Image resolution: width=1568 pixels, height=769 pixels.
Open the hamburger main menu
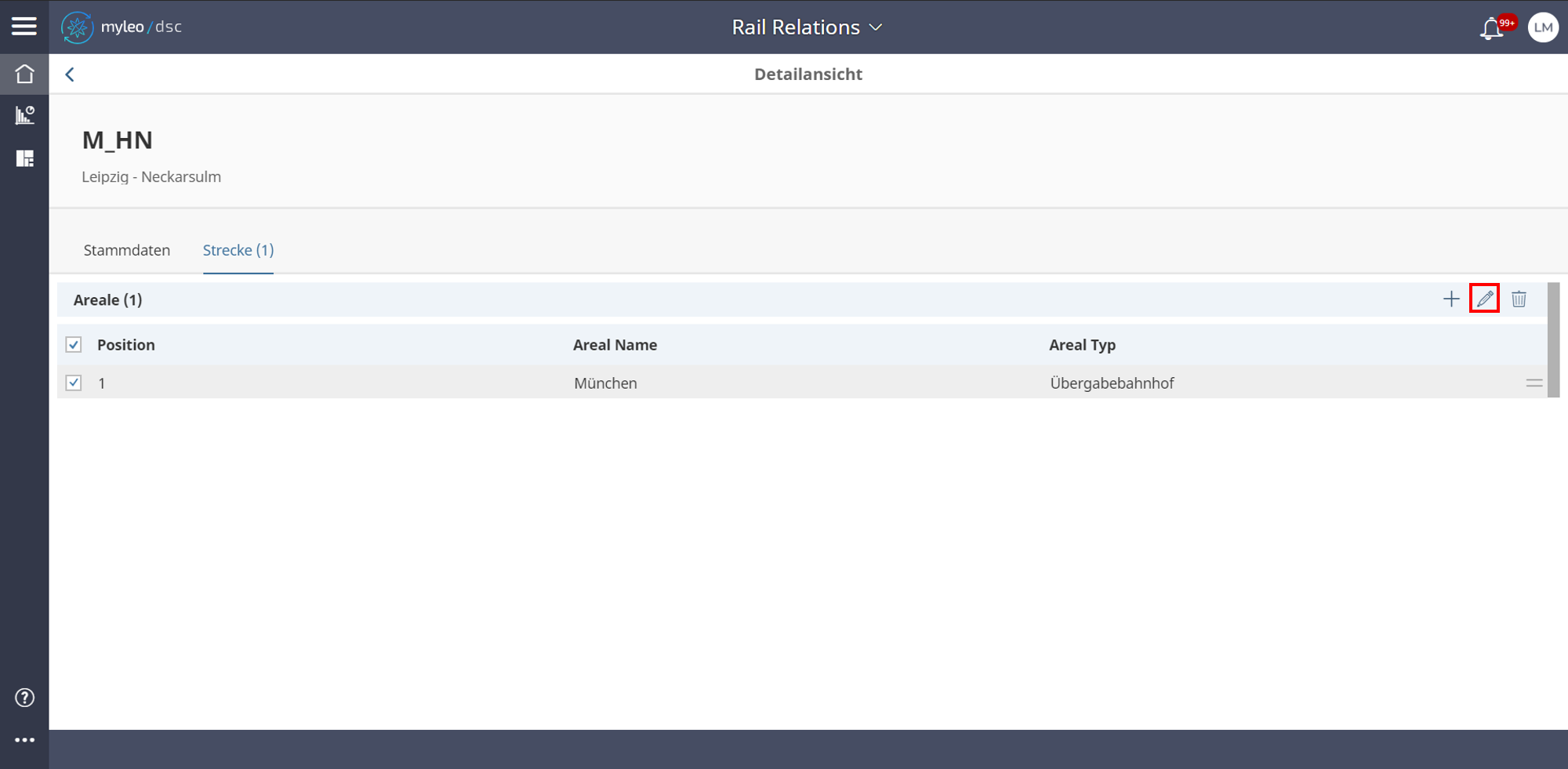point(24,27)
